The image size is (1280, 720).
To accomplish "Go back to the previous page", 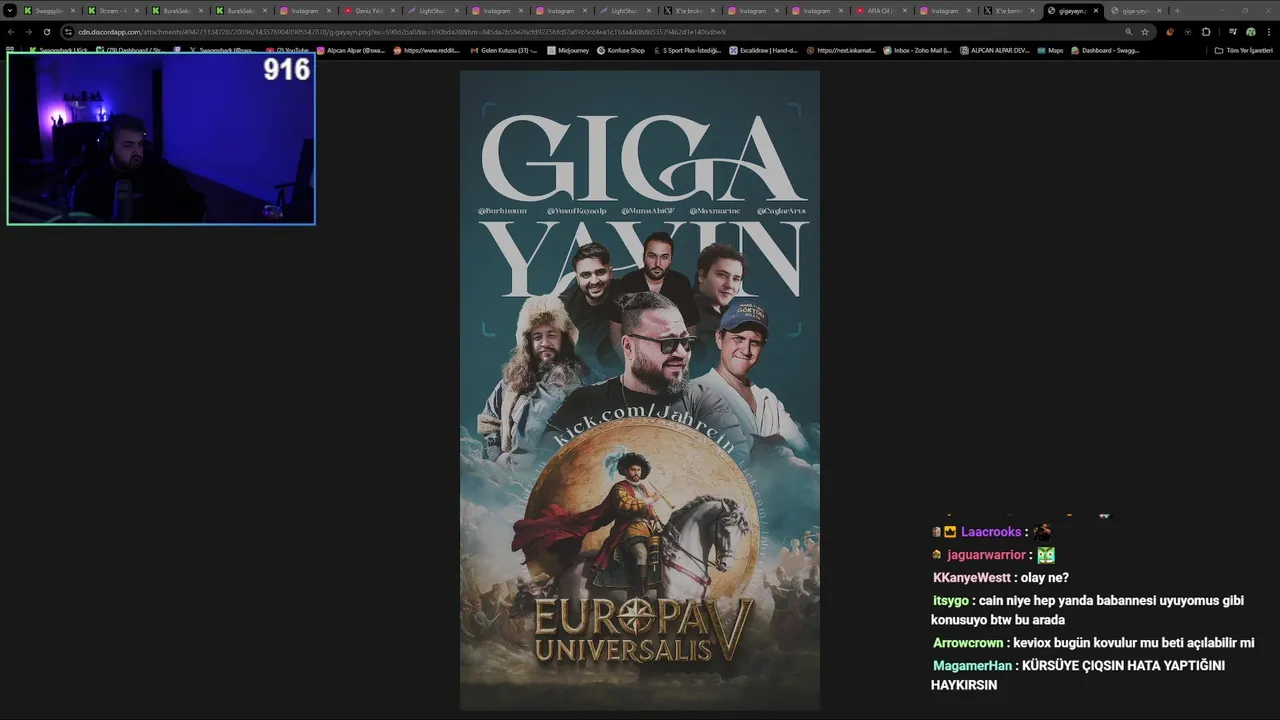I will pyautogui.click(x=11, y=32).
